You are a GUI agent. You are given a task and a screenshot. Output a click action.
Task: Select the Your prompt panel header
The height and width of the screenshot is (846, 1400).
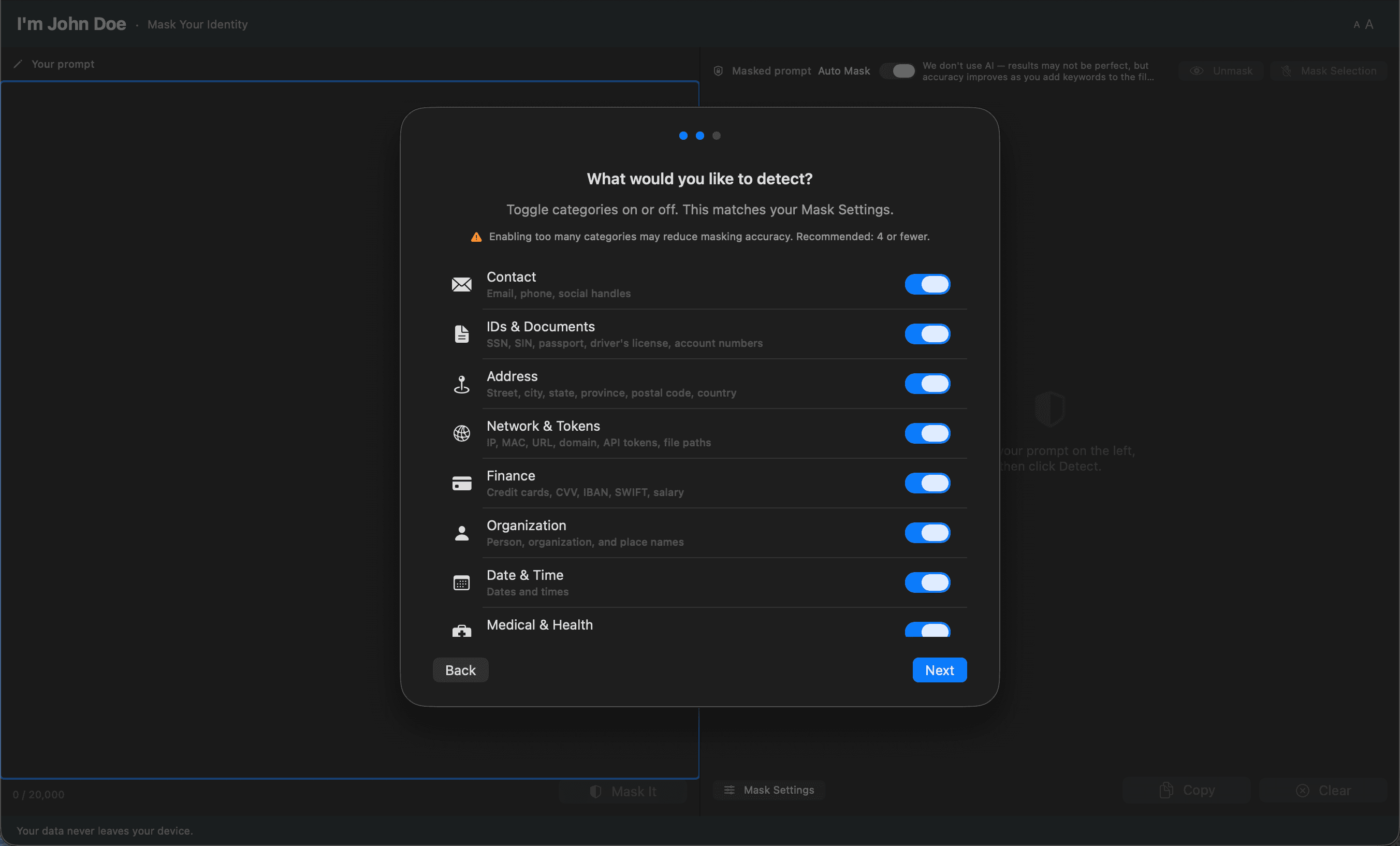(x=63, y=64)
